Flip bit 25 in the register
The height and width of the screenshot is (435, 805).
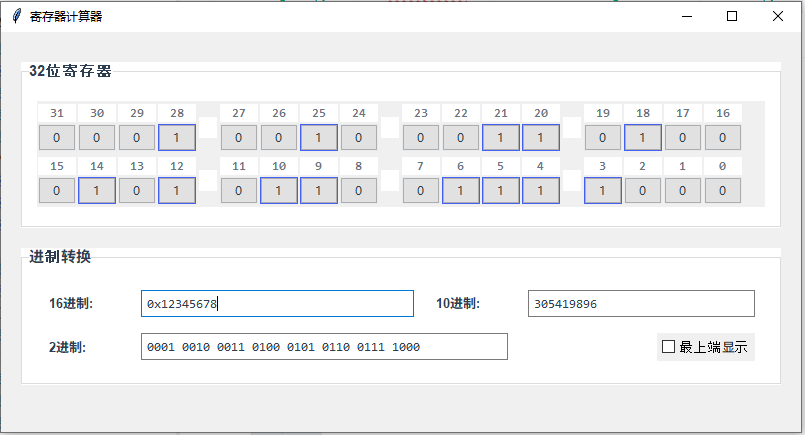pyautogui.click(x=319, y=137)
